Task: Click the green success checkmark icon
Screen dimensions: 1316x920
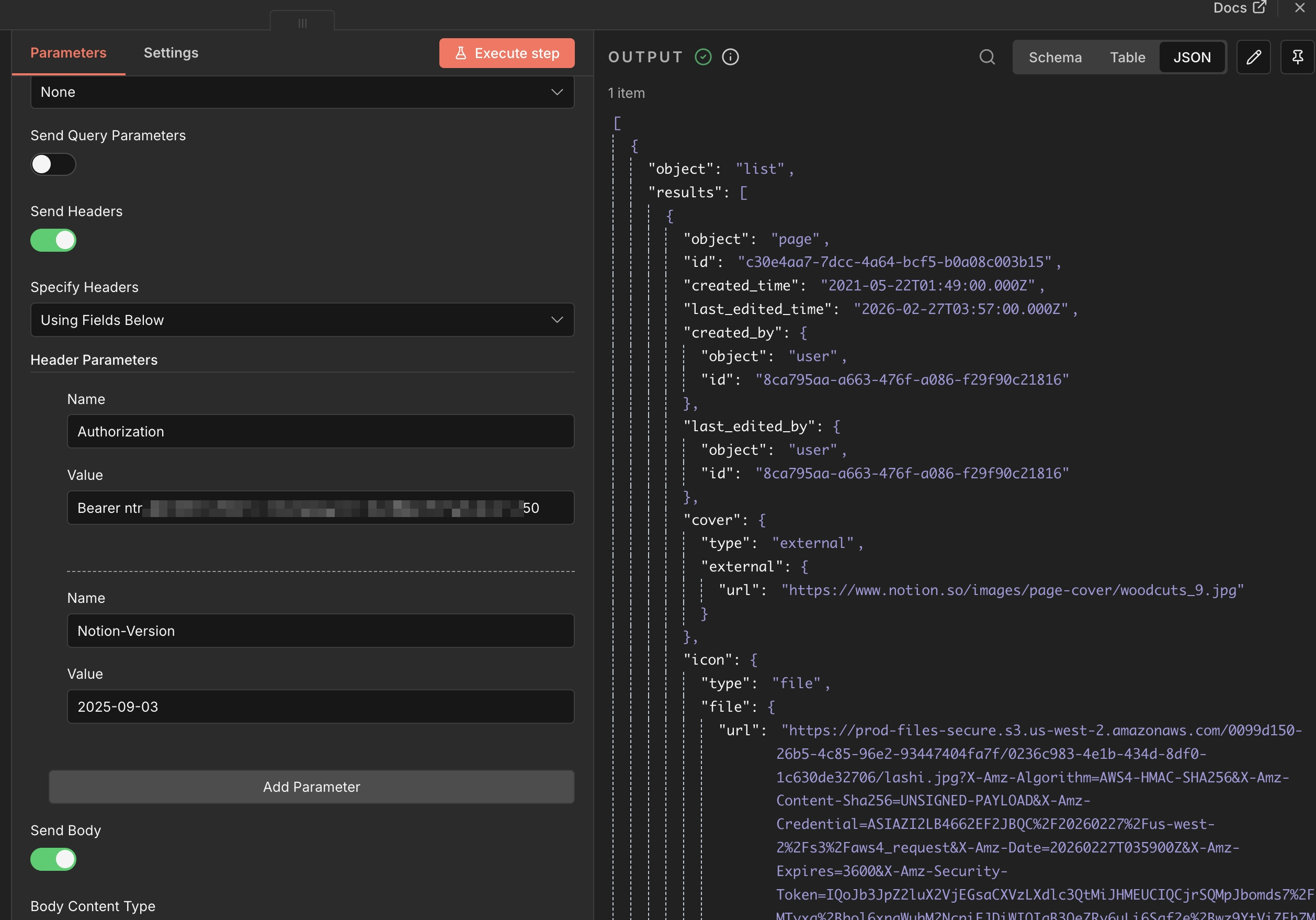Action: [x=702, y=57]
